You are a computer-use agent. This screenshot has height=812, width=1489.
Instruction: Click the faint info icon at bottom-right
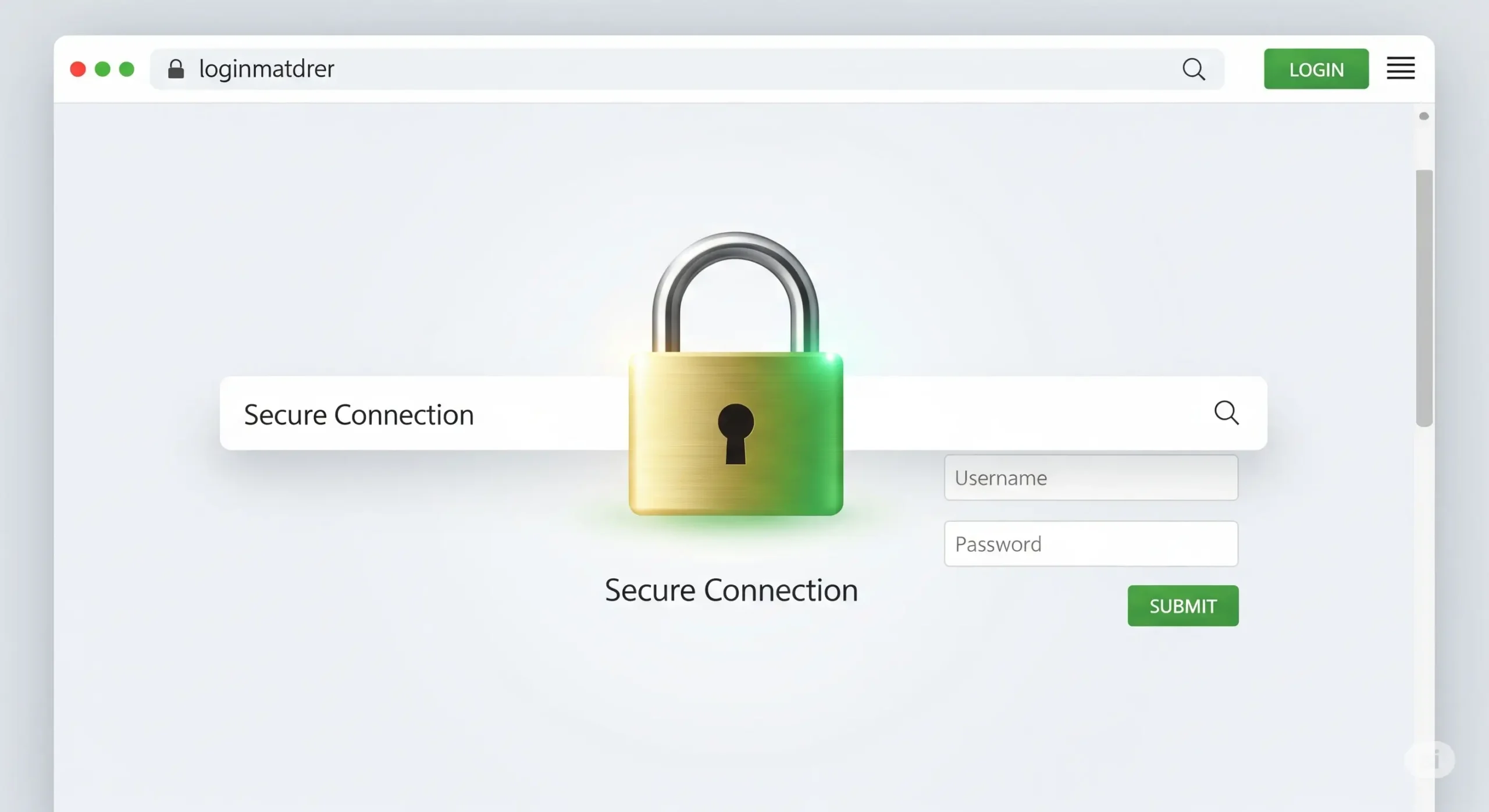[1430, 759]
